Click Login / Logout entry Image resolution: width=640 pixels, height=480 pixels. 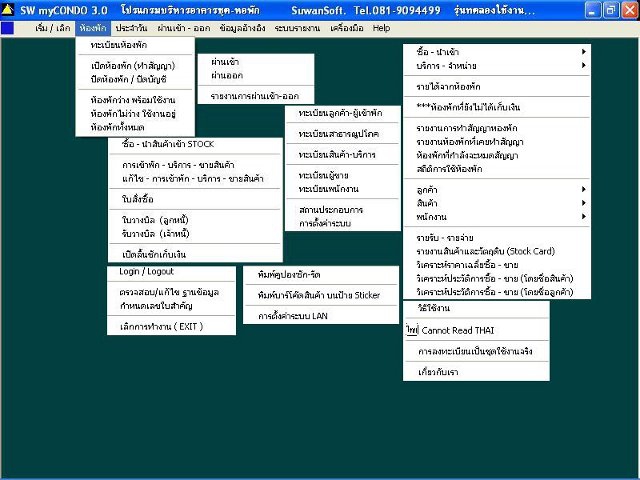(x=171, y=272)
